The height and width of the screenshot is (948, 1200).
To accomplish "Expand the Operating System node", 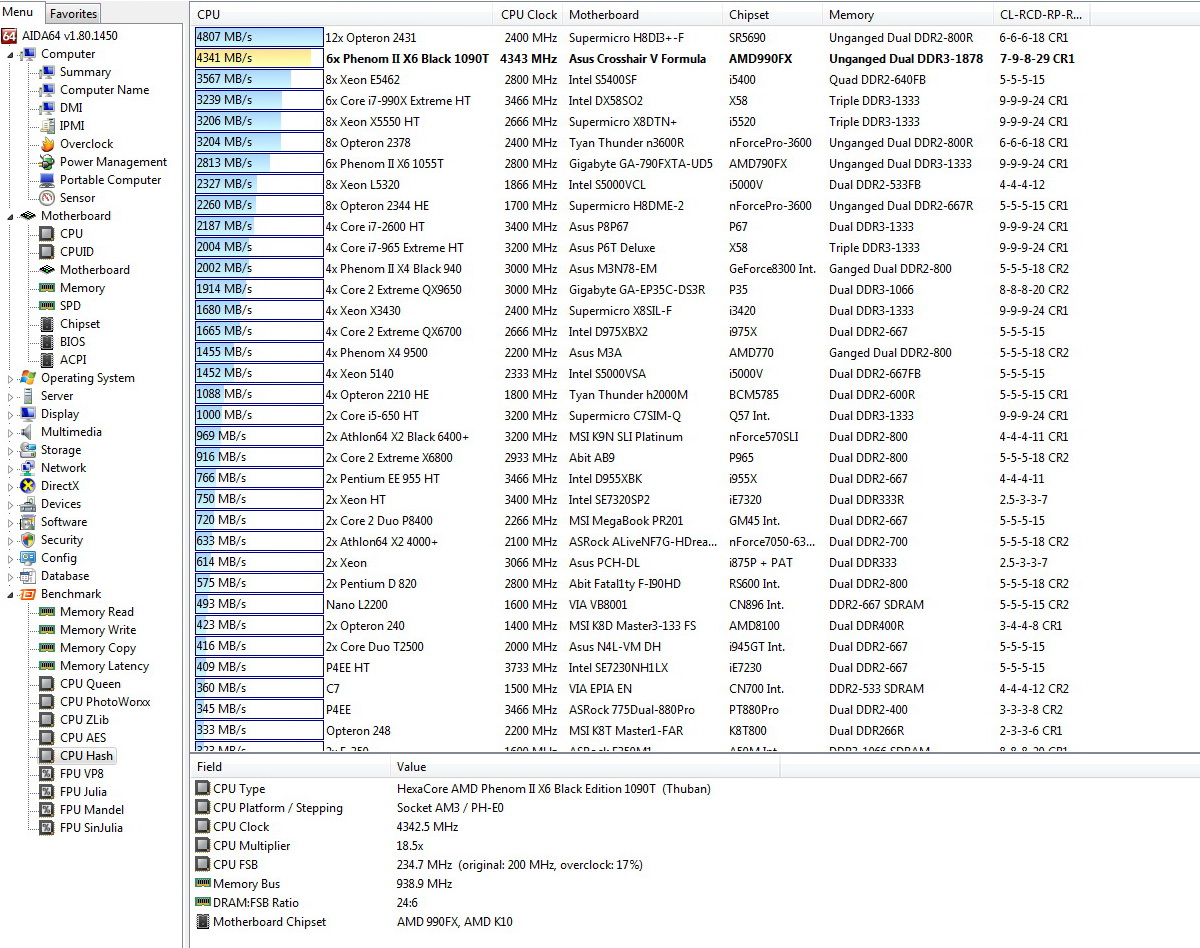I will tap(12, 379).
